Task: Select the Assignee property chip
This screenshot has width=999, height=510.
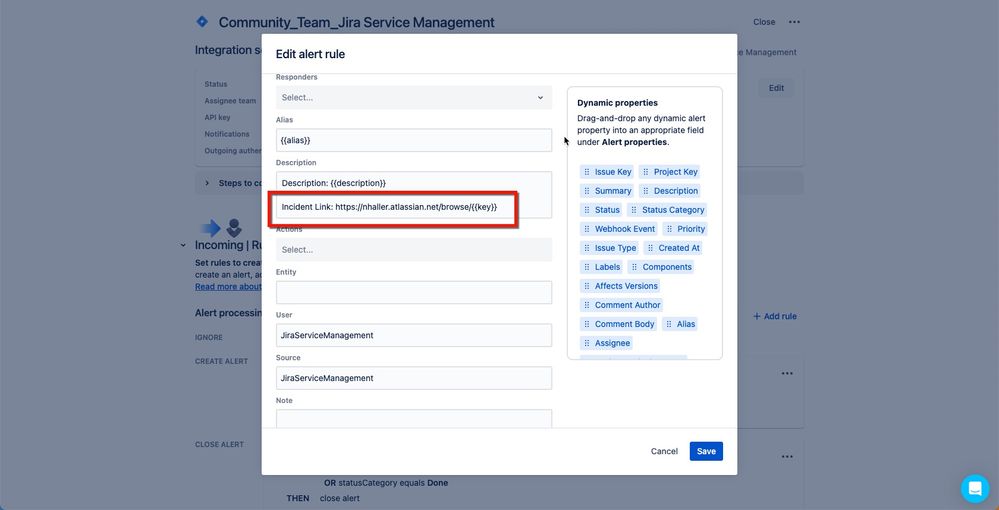Action: 606,344
